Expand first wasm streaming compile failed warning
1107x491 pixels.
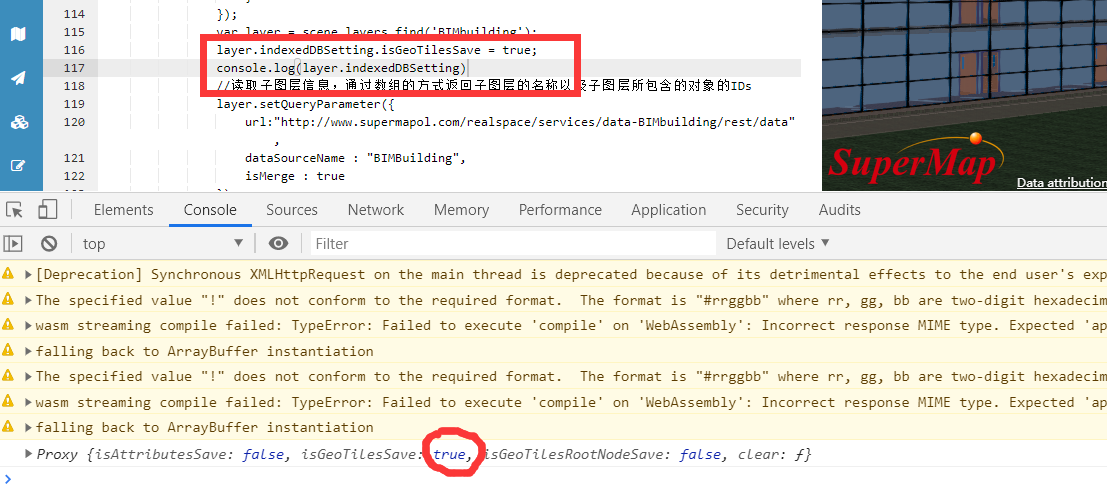pyautogui.click(x=28, y=326)
